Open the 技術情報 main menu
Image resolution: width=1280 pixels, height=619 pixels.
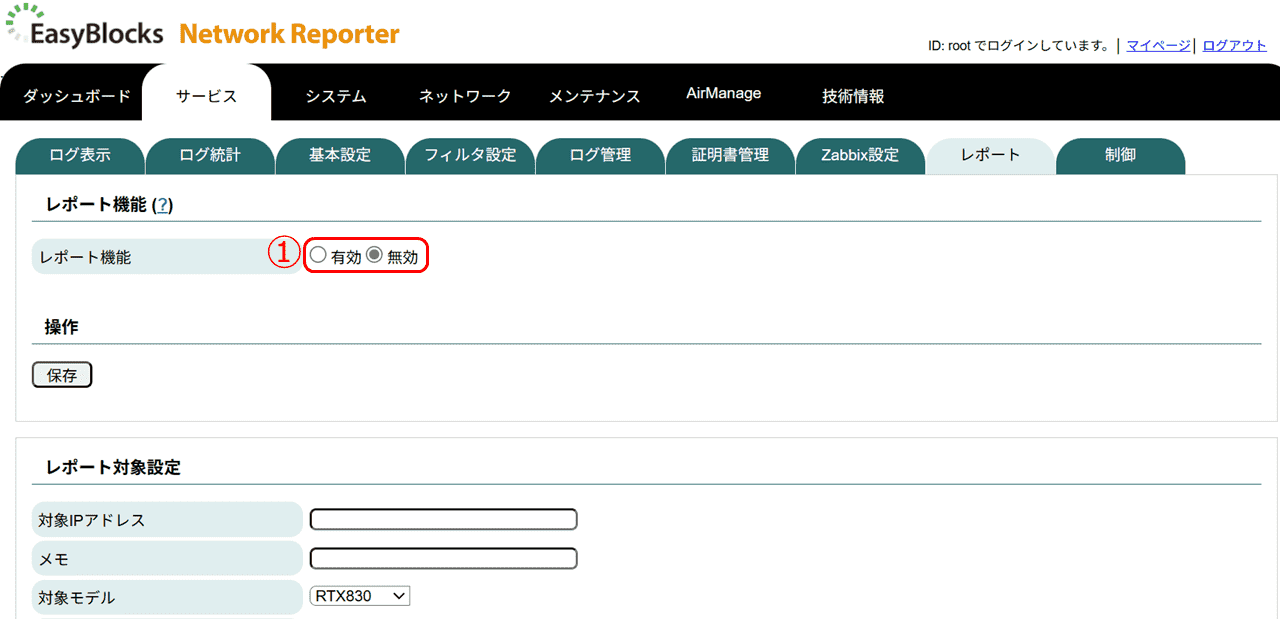coord(853,96)
